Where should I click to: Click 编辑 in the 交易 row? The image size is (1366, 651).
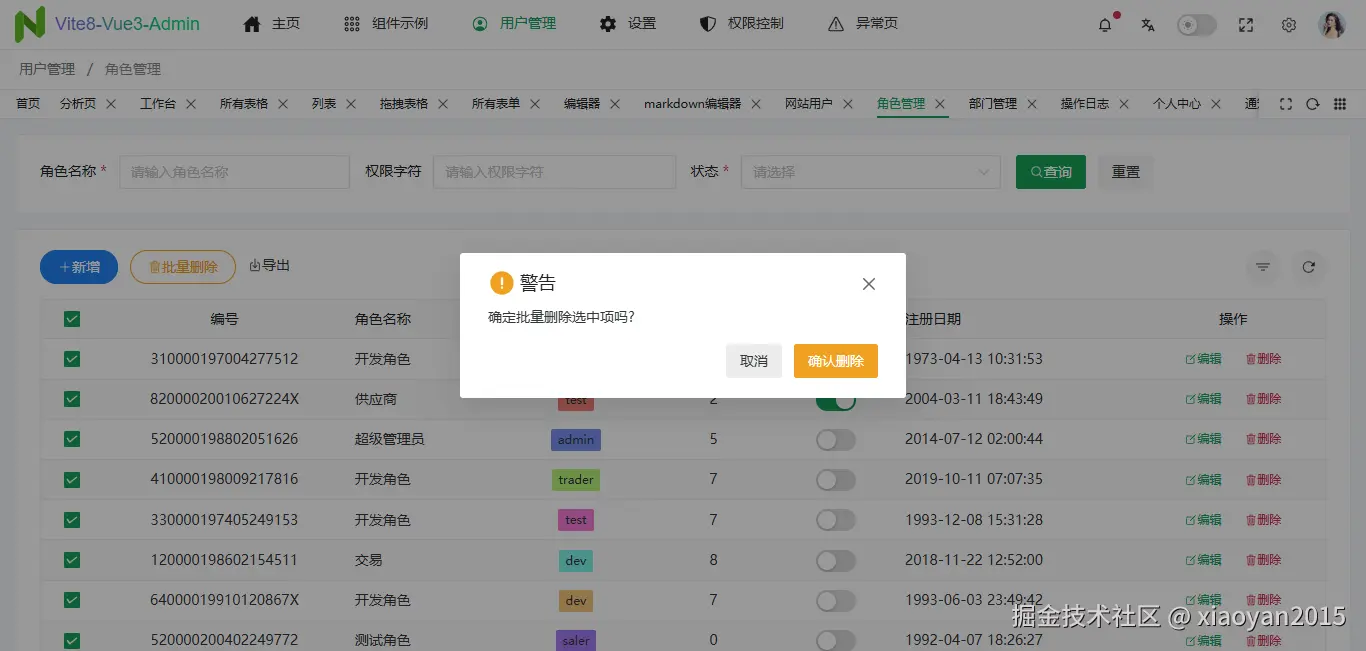[1203, 560]
